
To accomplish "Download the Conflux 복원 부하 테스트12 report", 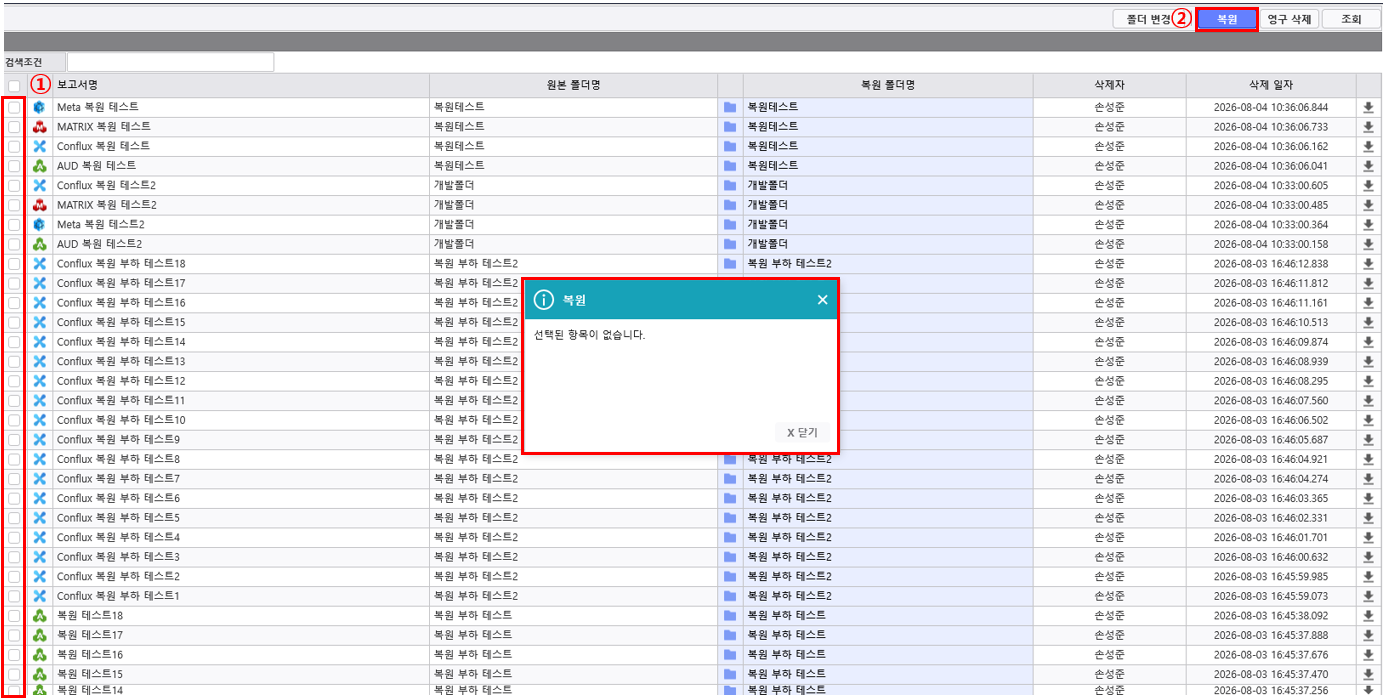I will tap(1368, 381).
